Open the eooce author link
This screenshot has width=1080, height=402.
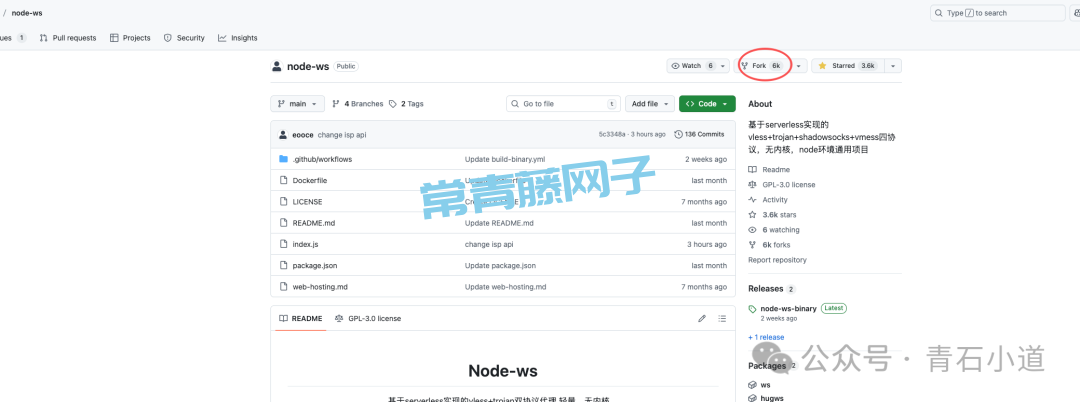303,135
